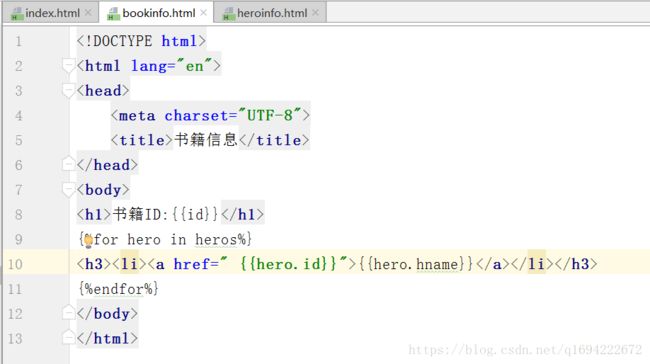
Task: Click the opening h3 tag on line 10
Action: tap(94, 264)
